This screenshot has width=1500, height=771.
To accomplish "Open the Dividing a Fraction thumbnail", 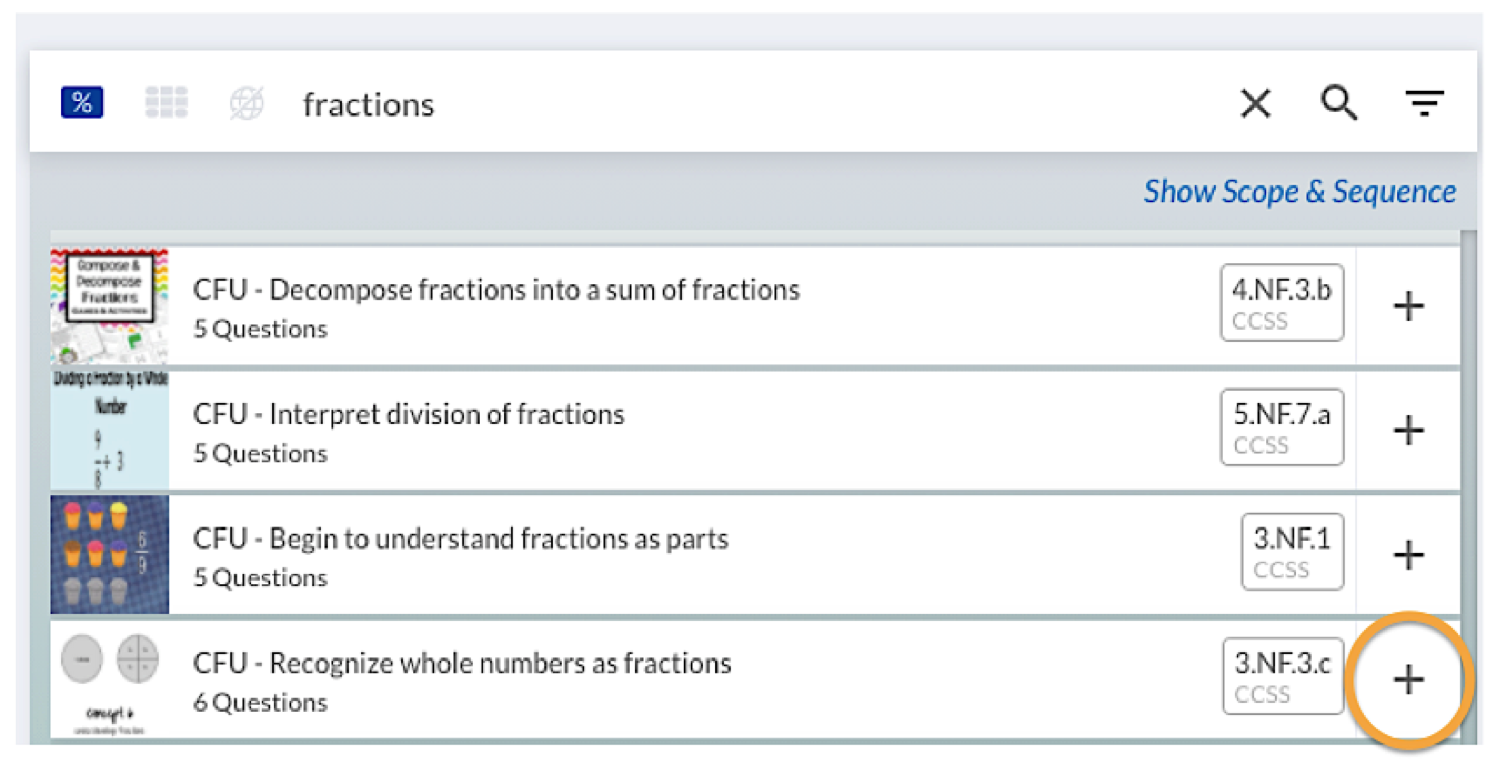I will [110, 430].
